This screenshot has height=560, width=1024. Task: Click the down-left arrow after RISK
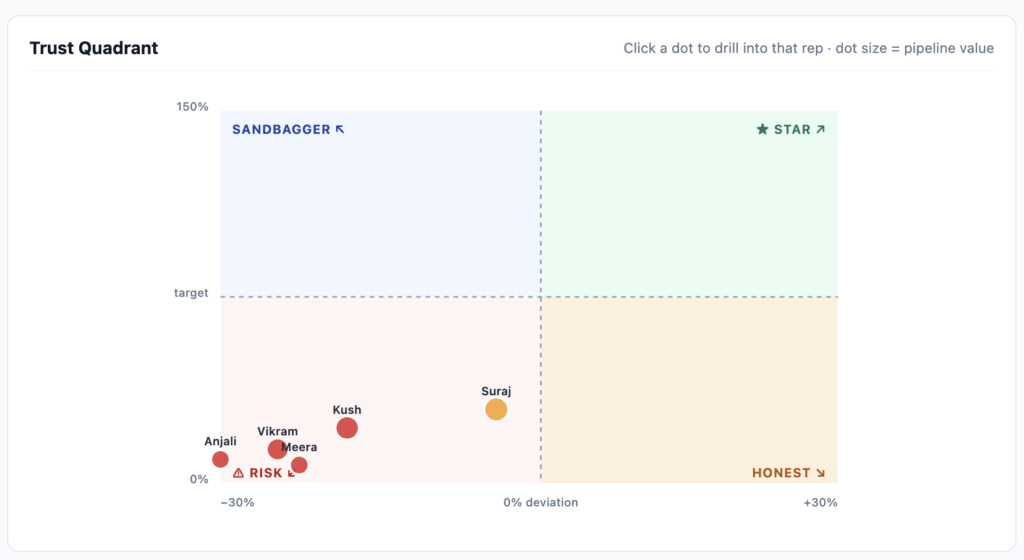tap(291, 473)
